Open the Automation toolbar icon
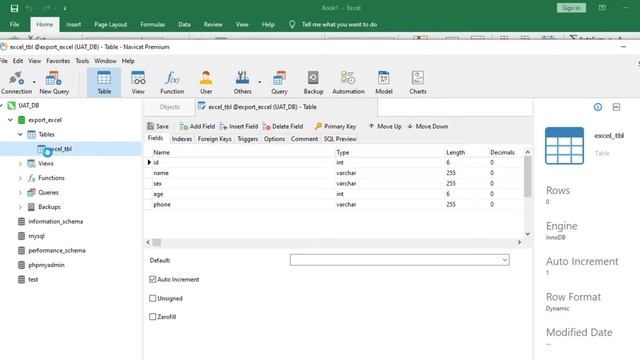 tap(348, 82)
